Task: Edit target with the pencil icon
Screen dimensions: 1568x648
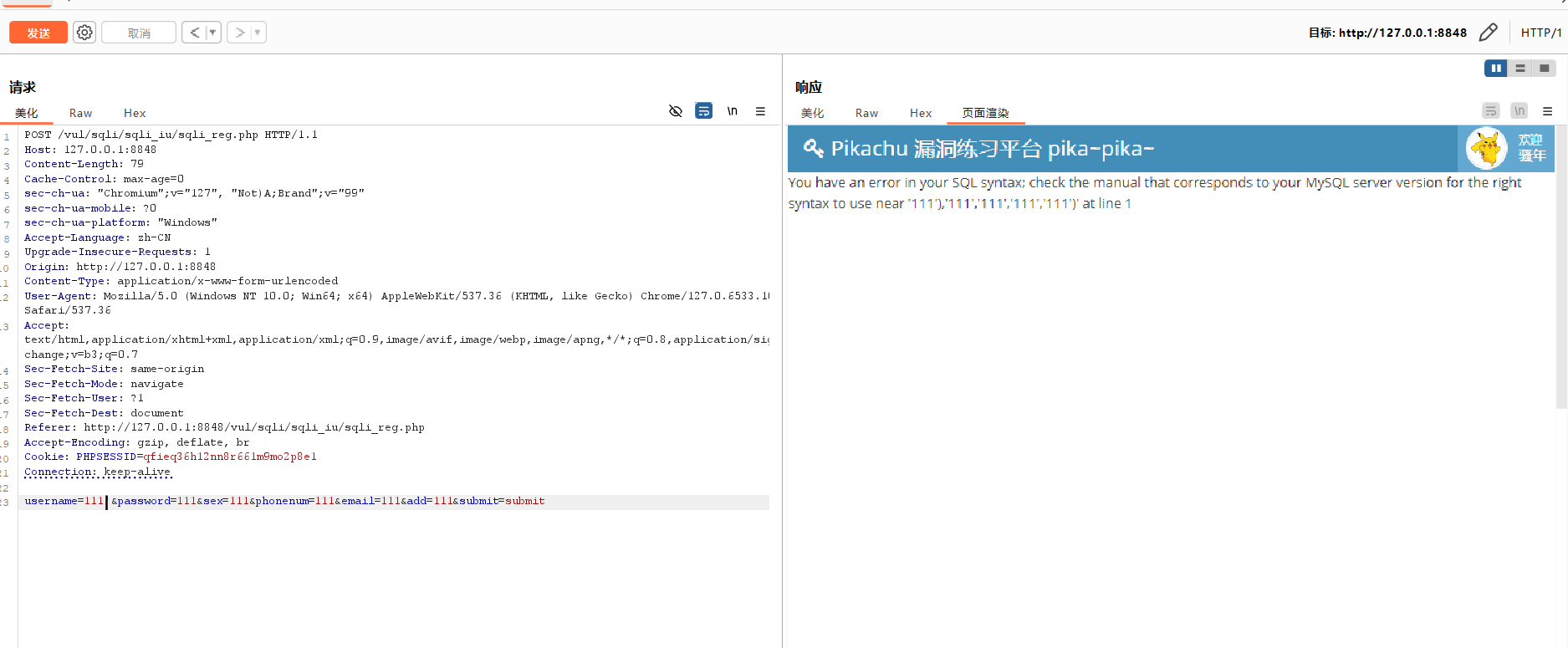Action: click(x=1488, y=33)
